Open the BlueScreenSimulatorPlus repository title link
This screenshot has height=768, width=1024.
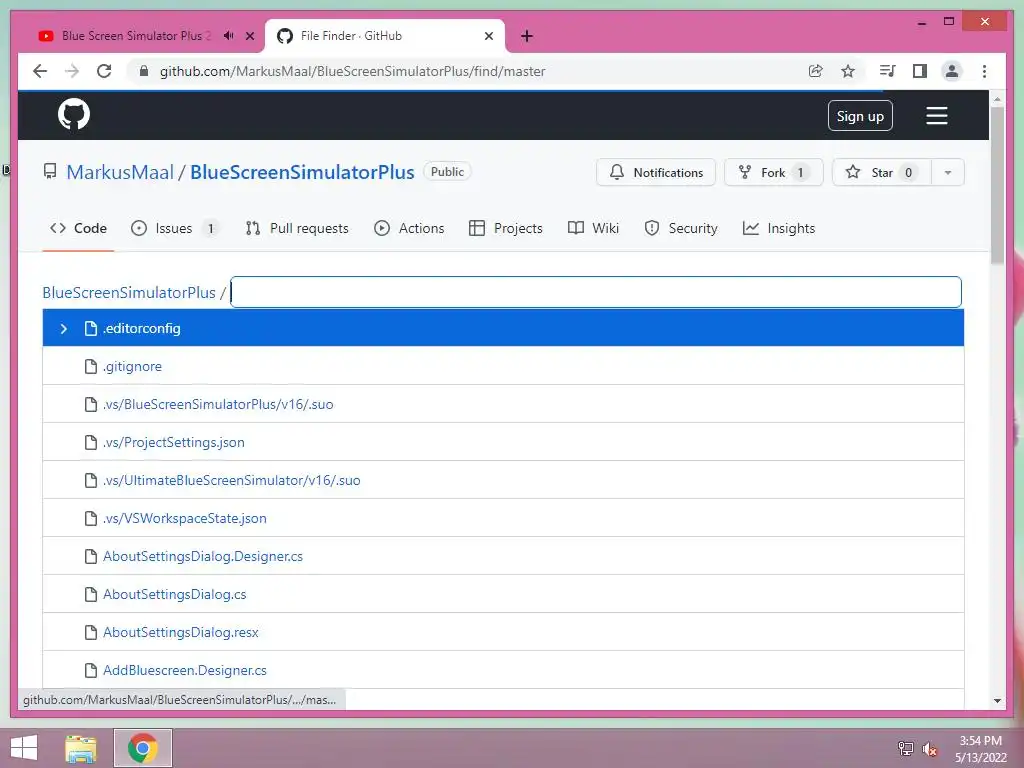pos(302,172)
